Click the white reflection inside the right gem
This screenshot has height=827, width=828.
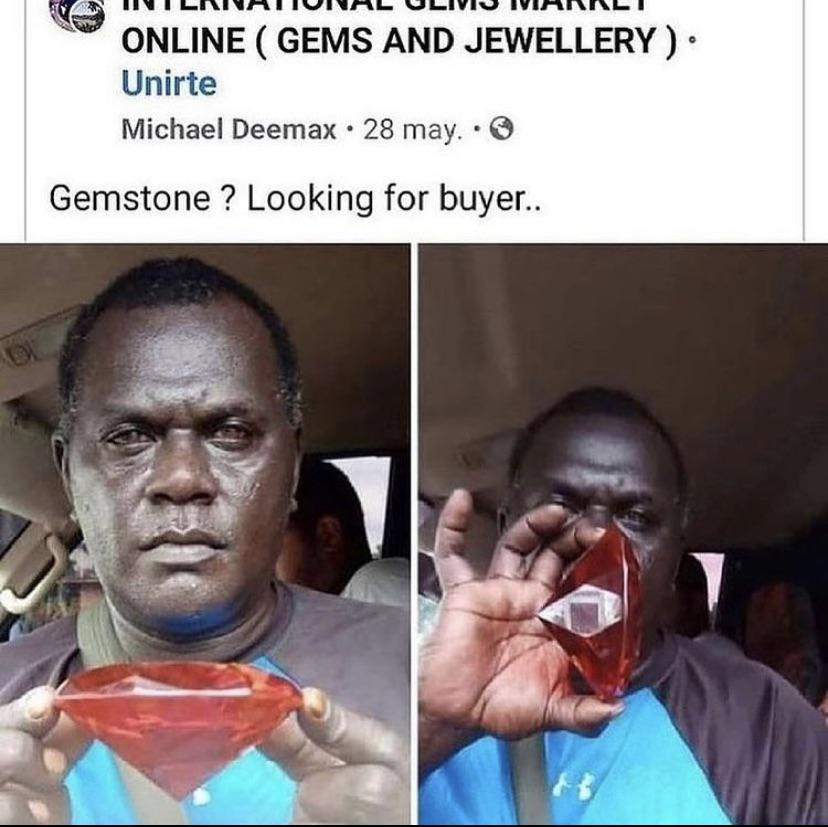pos(578,614)
